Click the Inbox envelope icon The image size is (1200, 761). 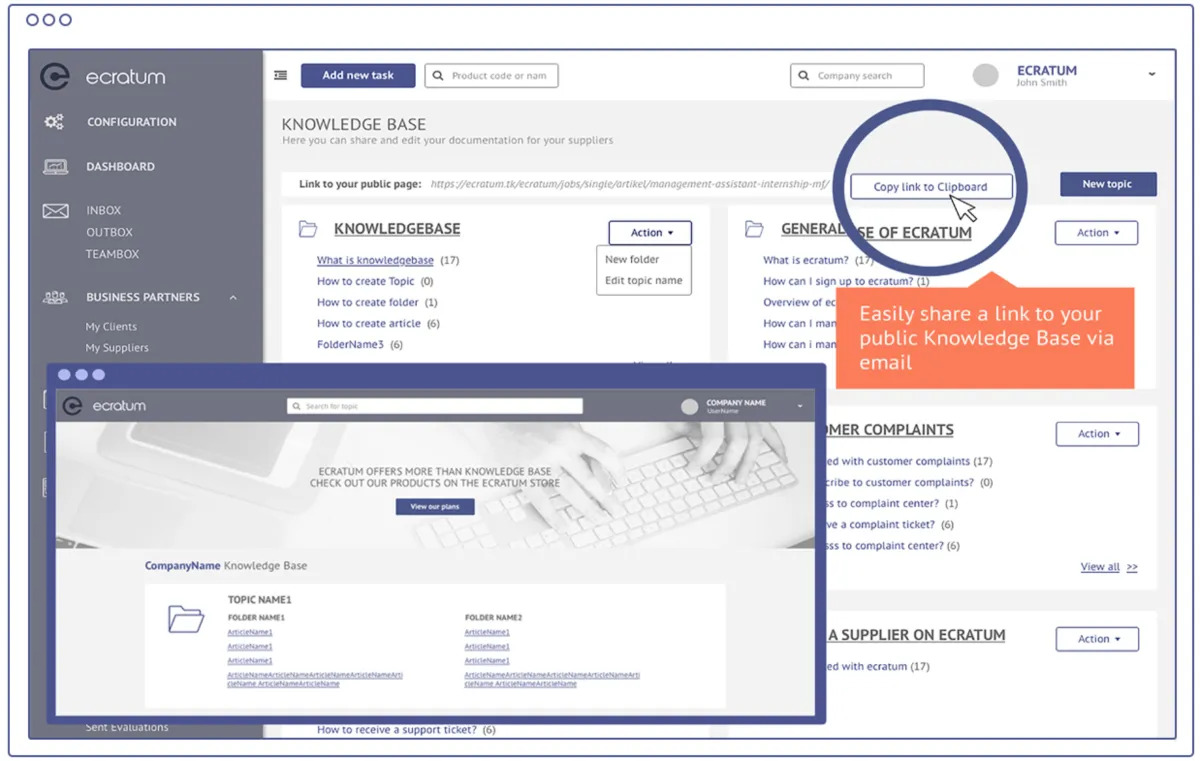tap(55, 211)
